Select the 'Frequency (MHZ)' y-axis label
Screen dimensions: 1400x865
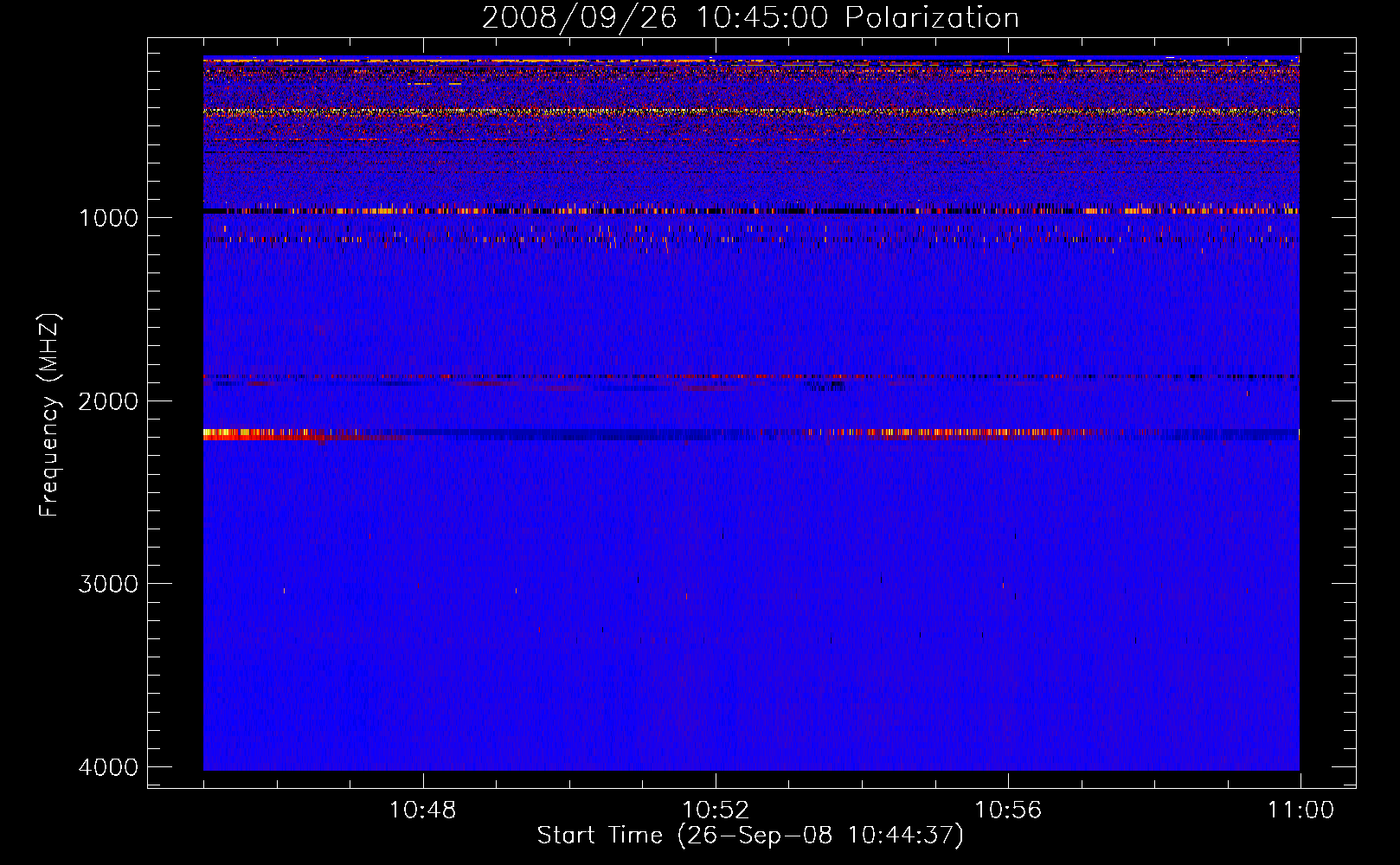pyautogui.click(x=49, y=415)
